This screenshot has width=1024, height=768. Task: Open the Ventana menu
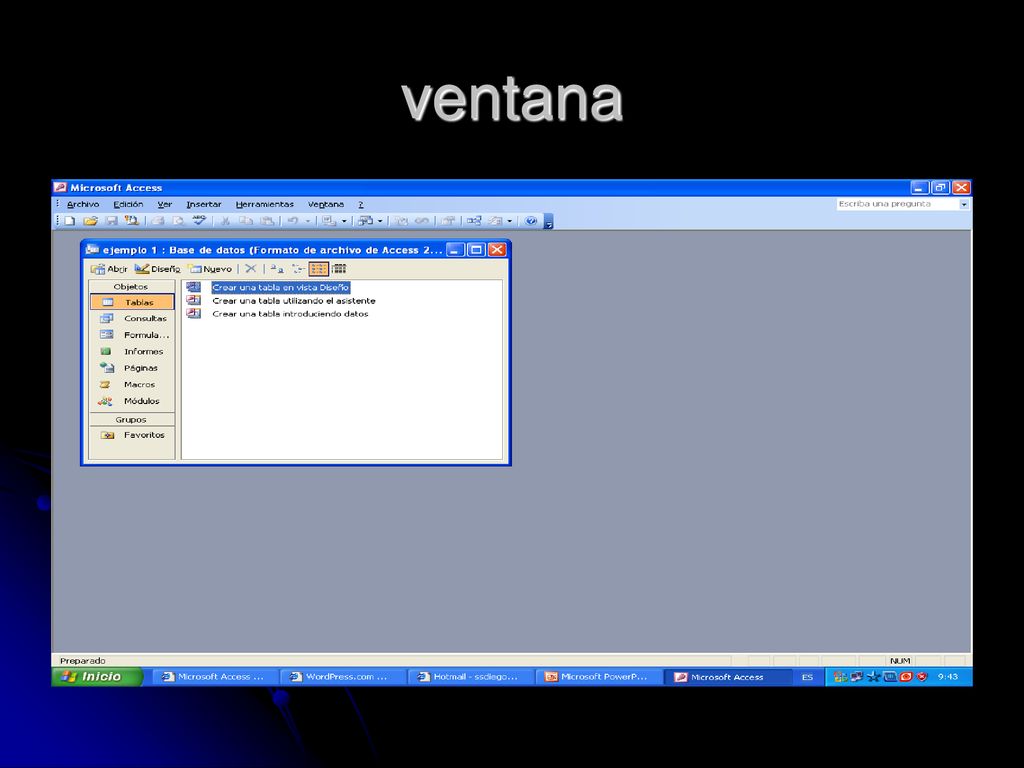pos(326,204)
